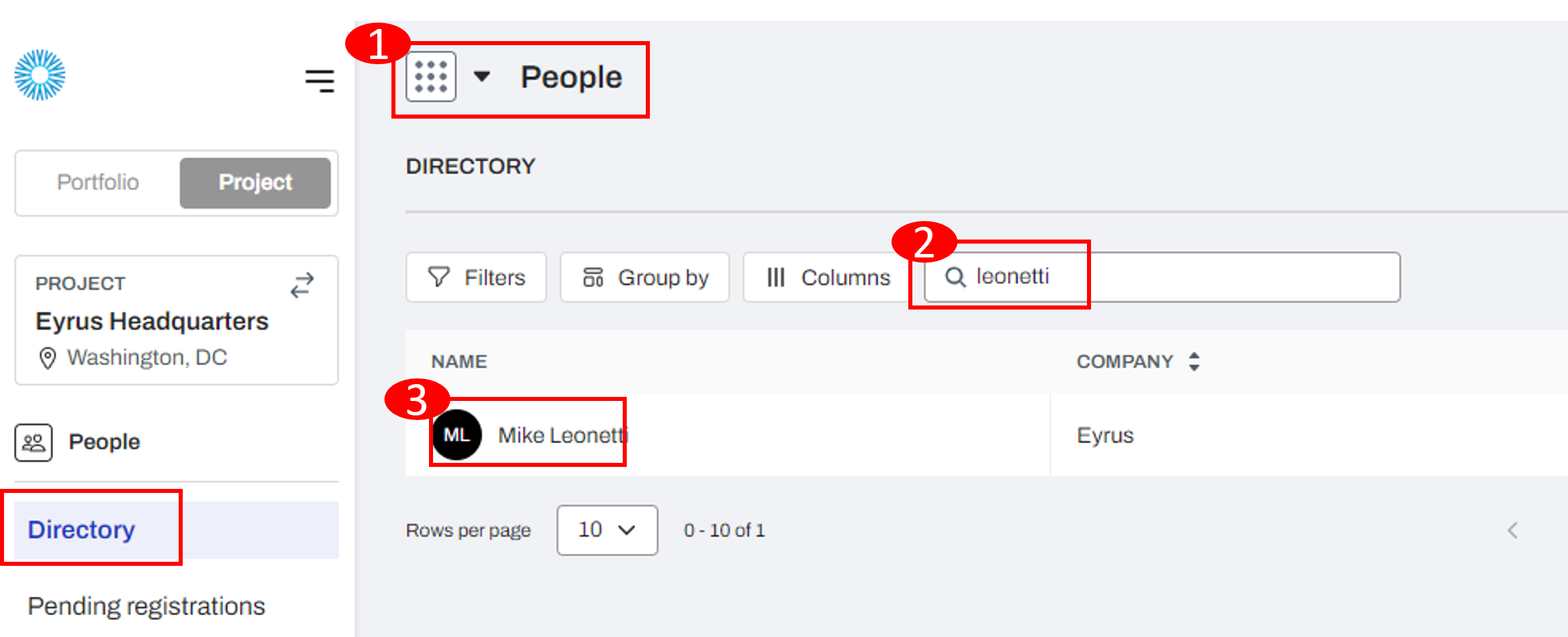
Task: Open Mike Leonetti's profile
Action: (x=561, y=434)
